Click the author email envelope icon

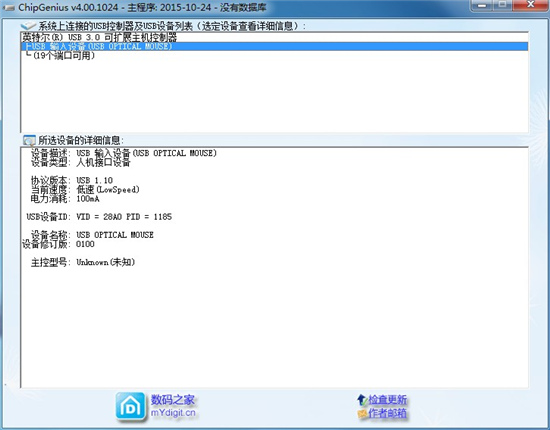point(362,414)
